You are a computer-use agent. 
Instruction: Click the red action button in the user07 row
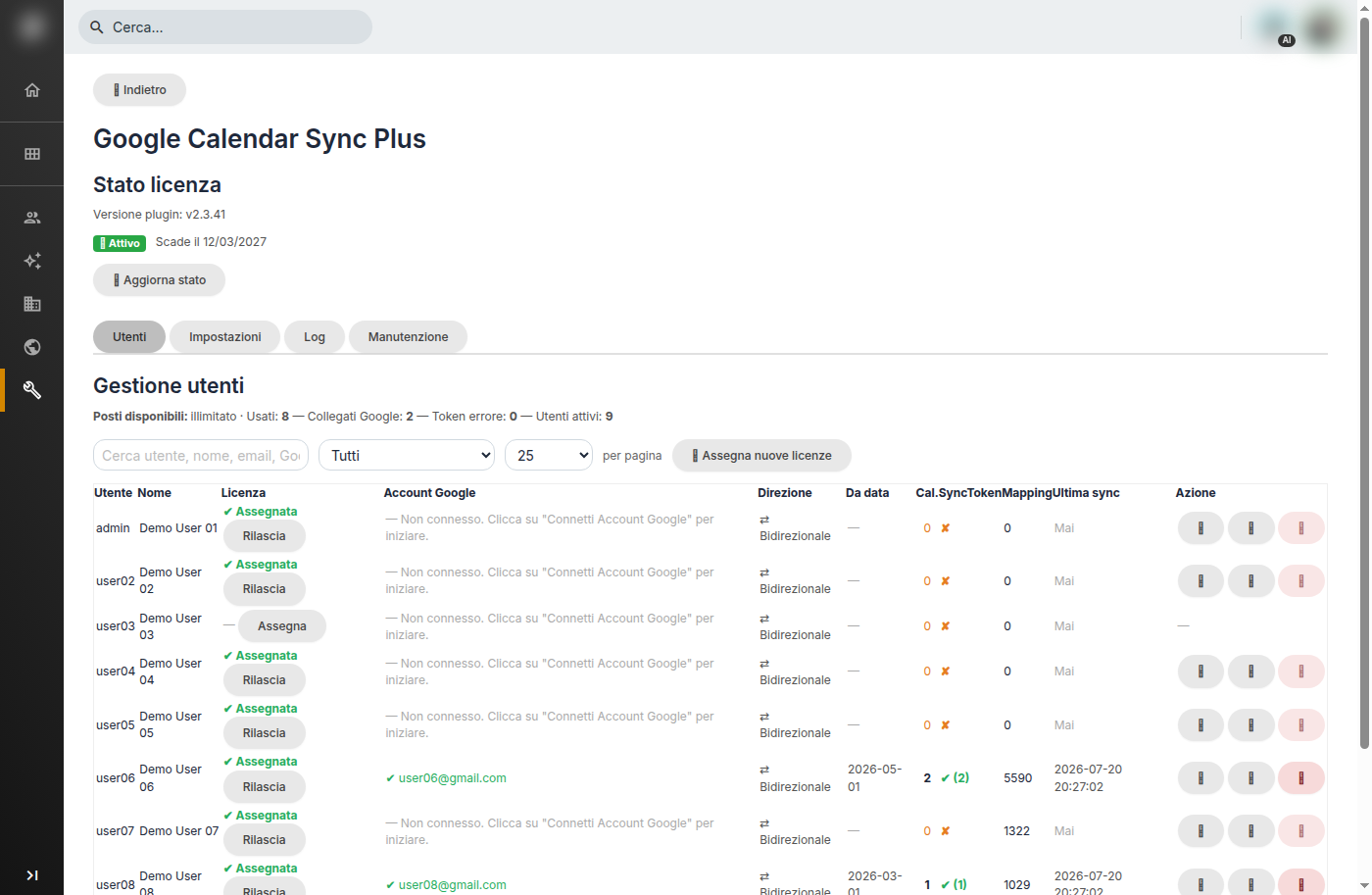(x=1301, y=831)
